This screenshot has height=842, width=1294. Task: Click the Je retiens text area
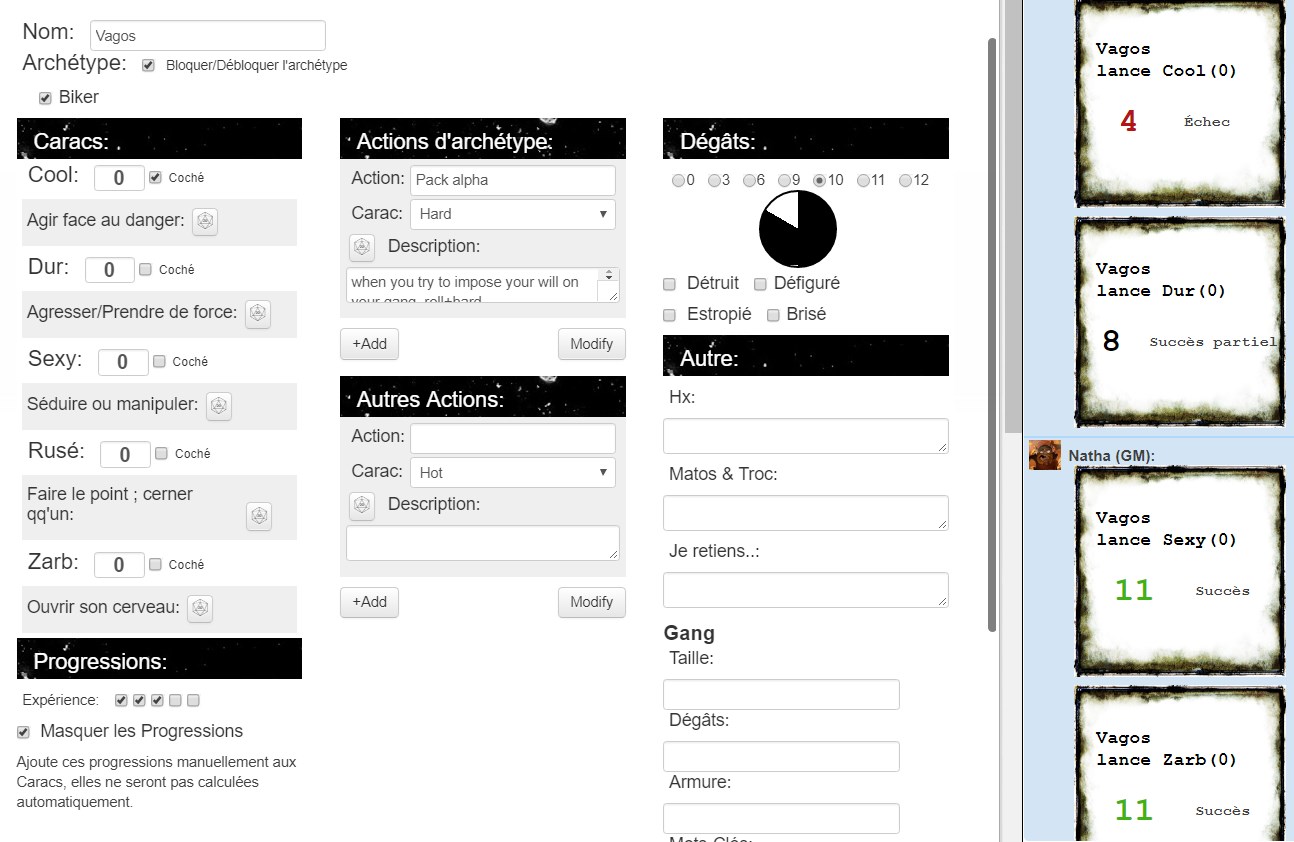point(806,590)
